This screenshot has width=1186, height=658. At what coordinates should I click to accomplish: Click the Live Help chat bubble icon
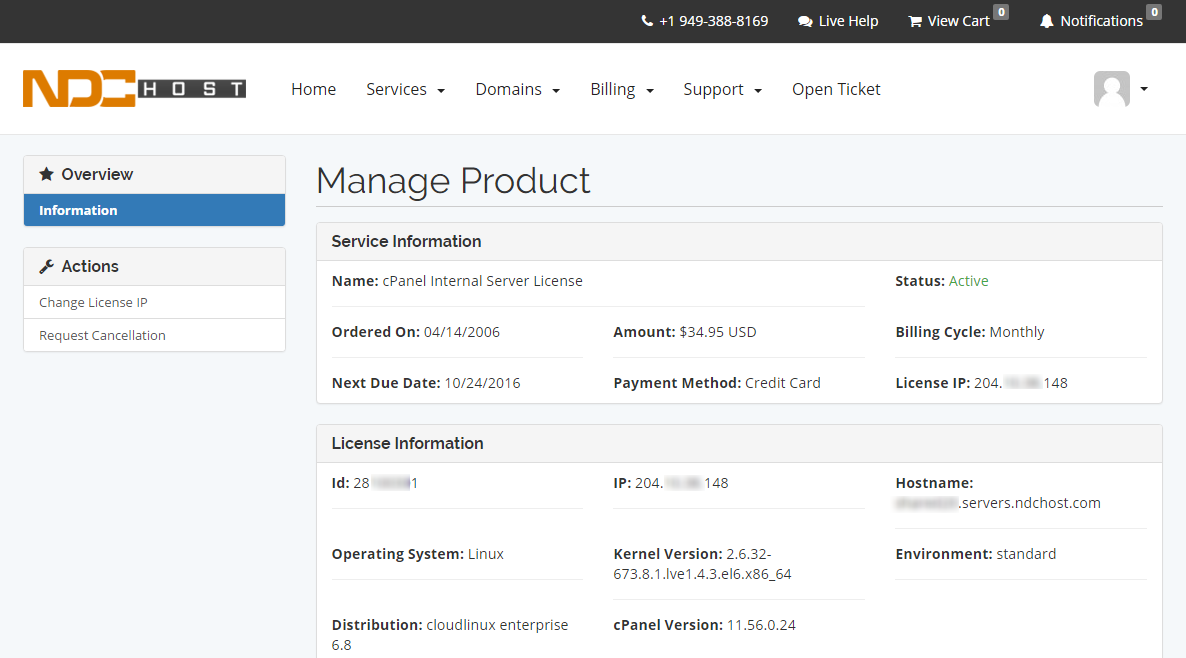805,21
